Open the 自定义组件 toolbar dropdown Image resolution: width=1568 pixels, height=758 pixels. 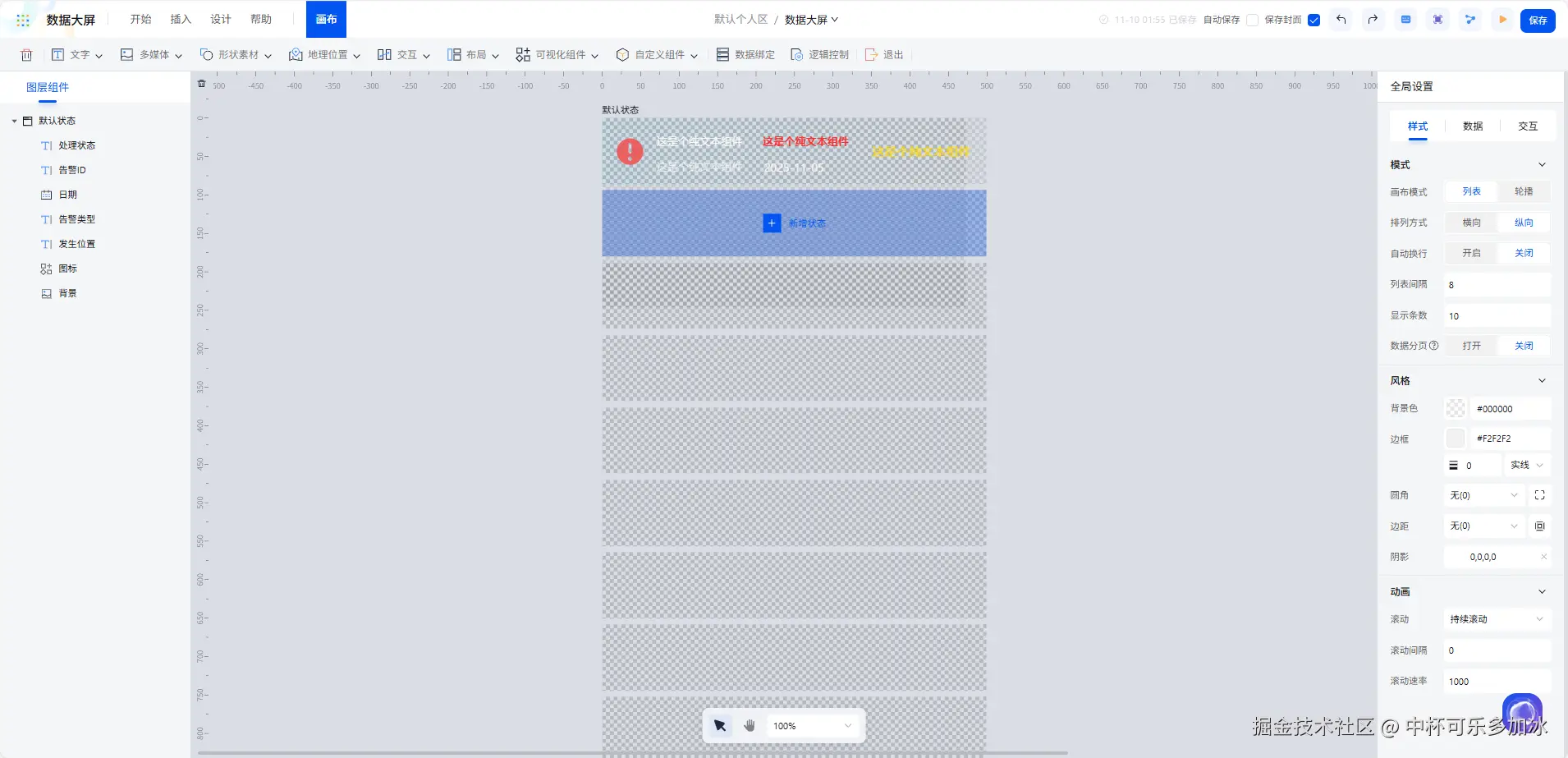click(x=657, y=55)
